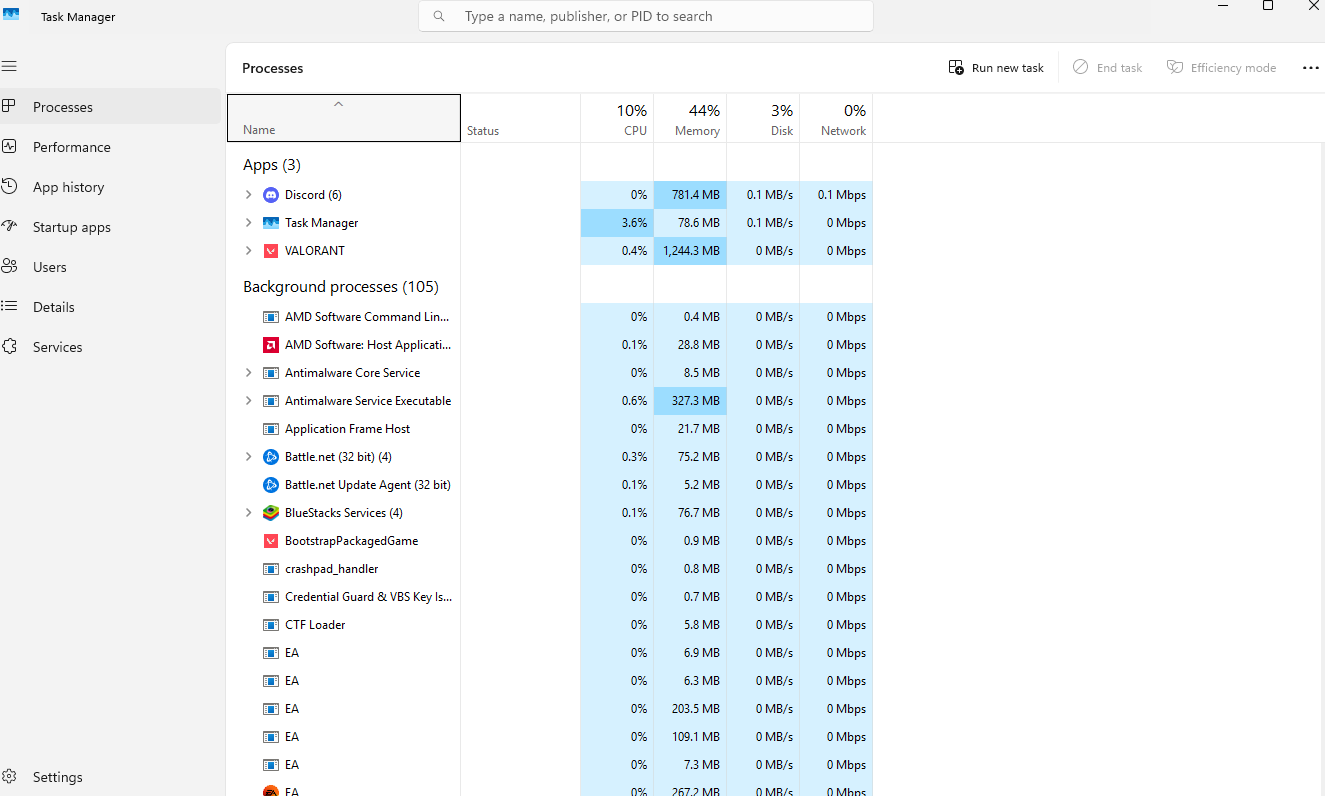Screen dimensions: 1325x796
Task: Click the Efficiency mode button
Action: click(1221, 68)
